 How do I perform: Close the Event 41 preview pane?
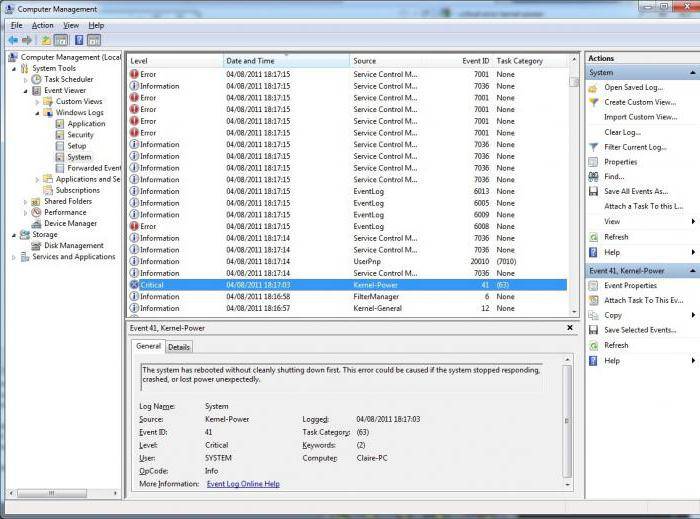[570, 328]
